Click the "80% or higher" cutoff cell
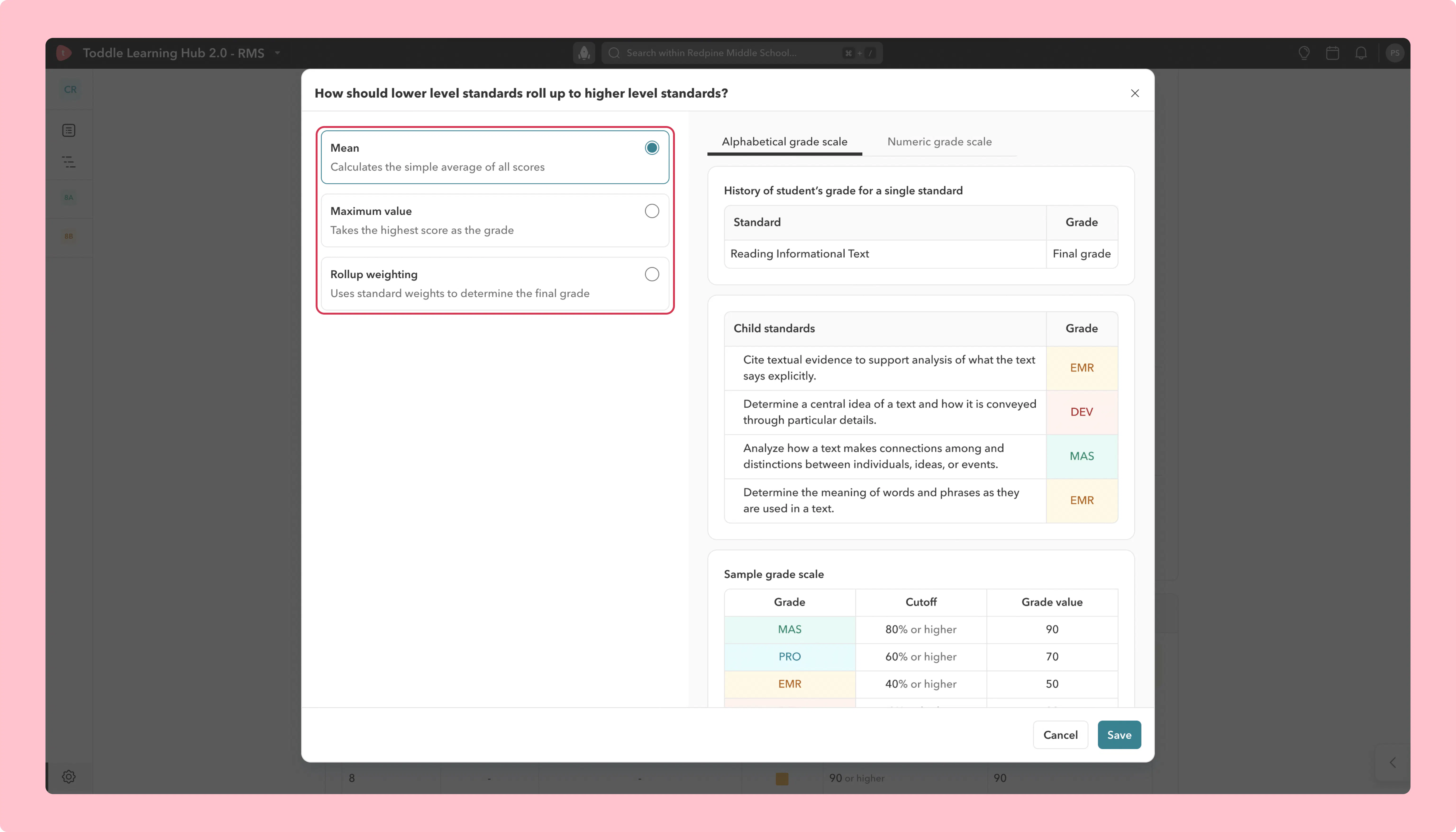This screenshot has width=1456, height=832. [x=921, y=630]
